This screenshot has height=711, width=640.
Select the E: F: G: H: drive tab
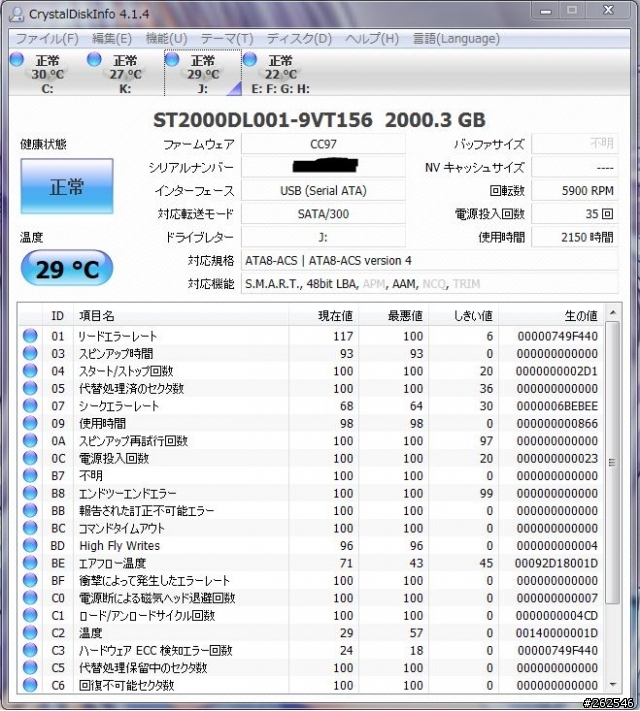(x=280, y=73)
